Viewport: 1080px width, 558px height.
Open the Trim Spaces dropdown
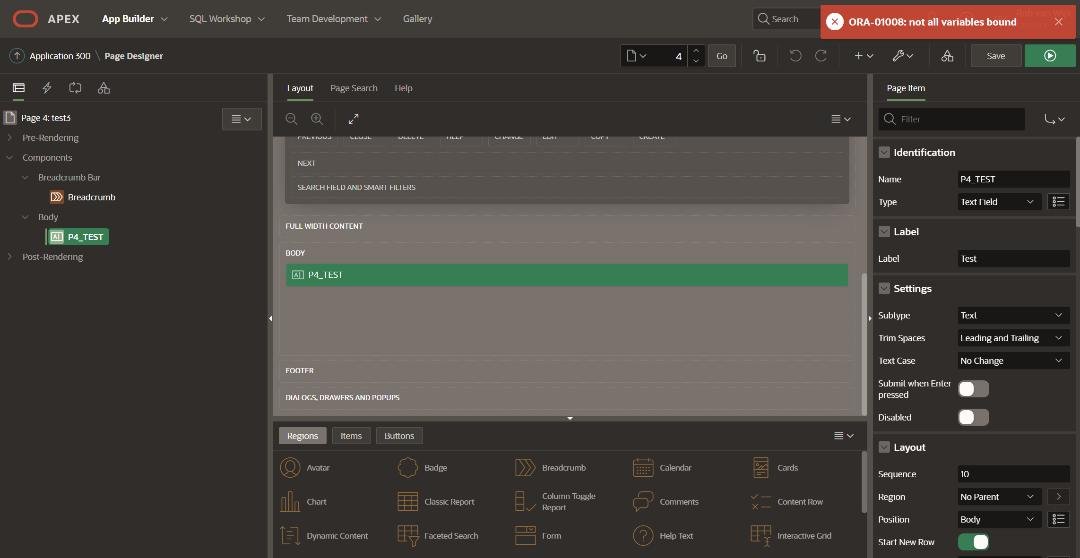pos(1013,338)
